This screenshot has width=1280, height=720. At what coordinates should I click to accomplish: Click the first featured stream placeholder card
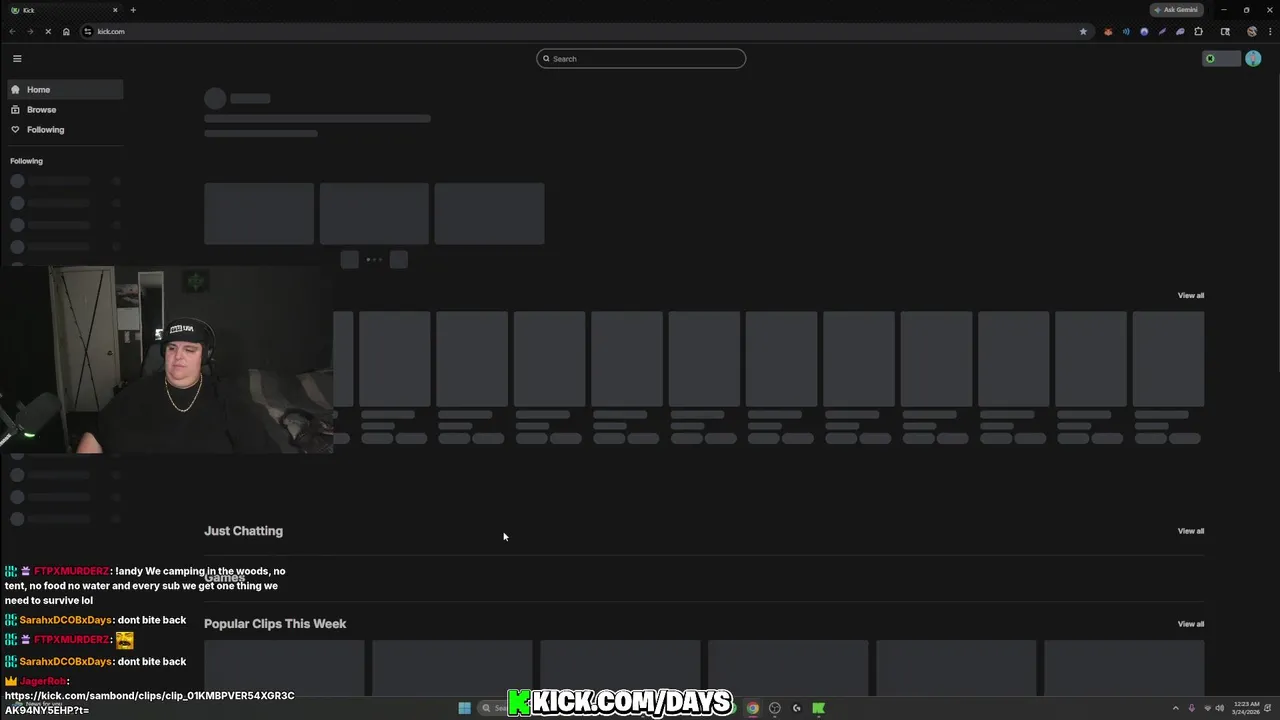pyautogui.click(x=259, y=214)
